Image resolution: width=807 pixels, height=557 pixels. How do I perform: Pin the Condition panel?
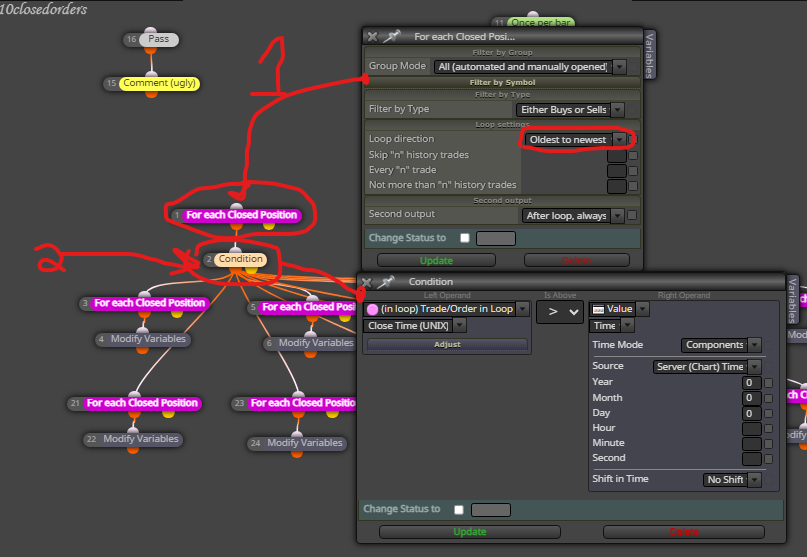pos(386,282)
